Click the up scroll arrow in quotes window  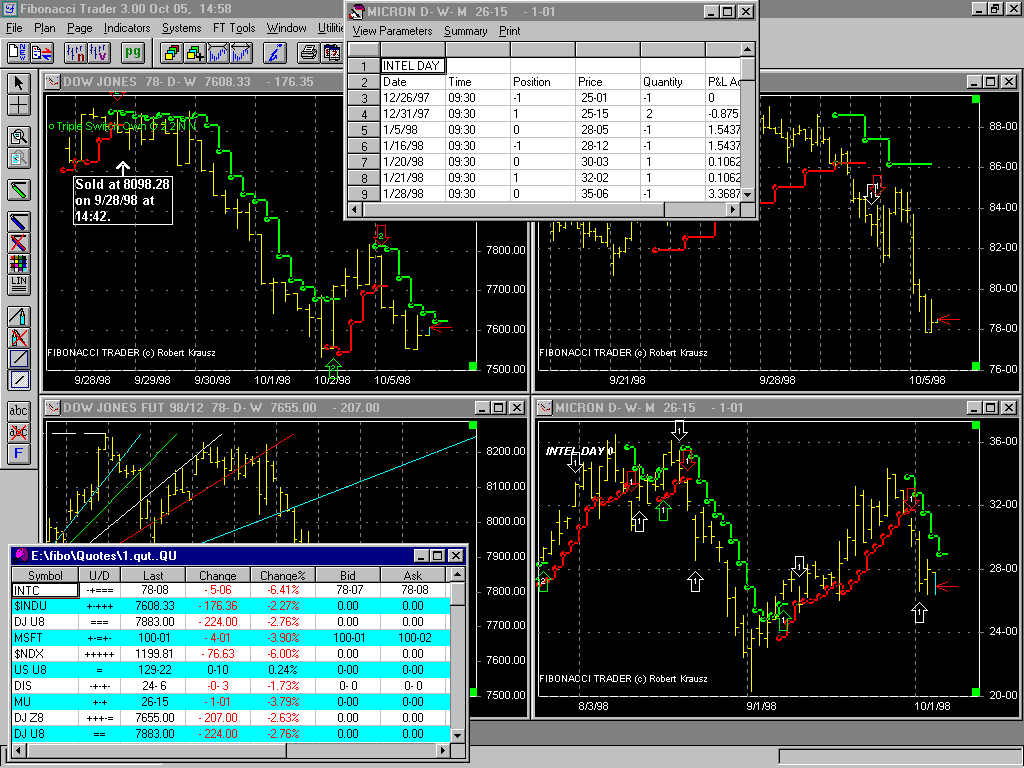[458, 575]
